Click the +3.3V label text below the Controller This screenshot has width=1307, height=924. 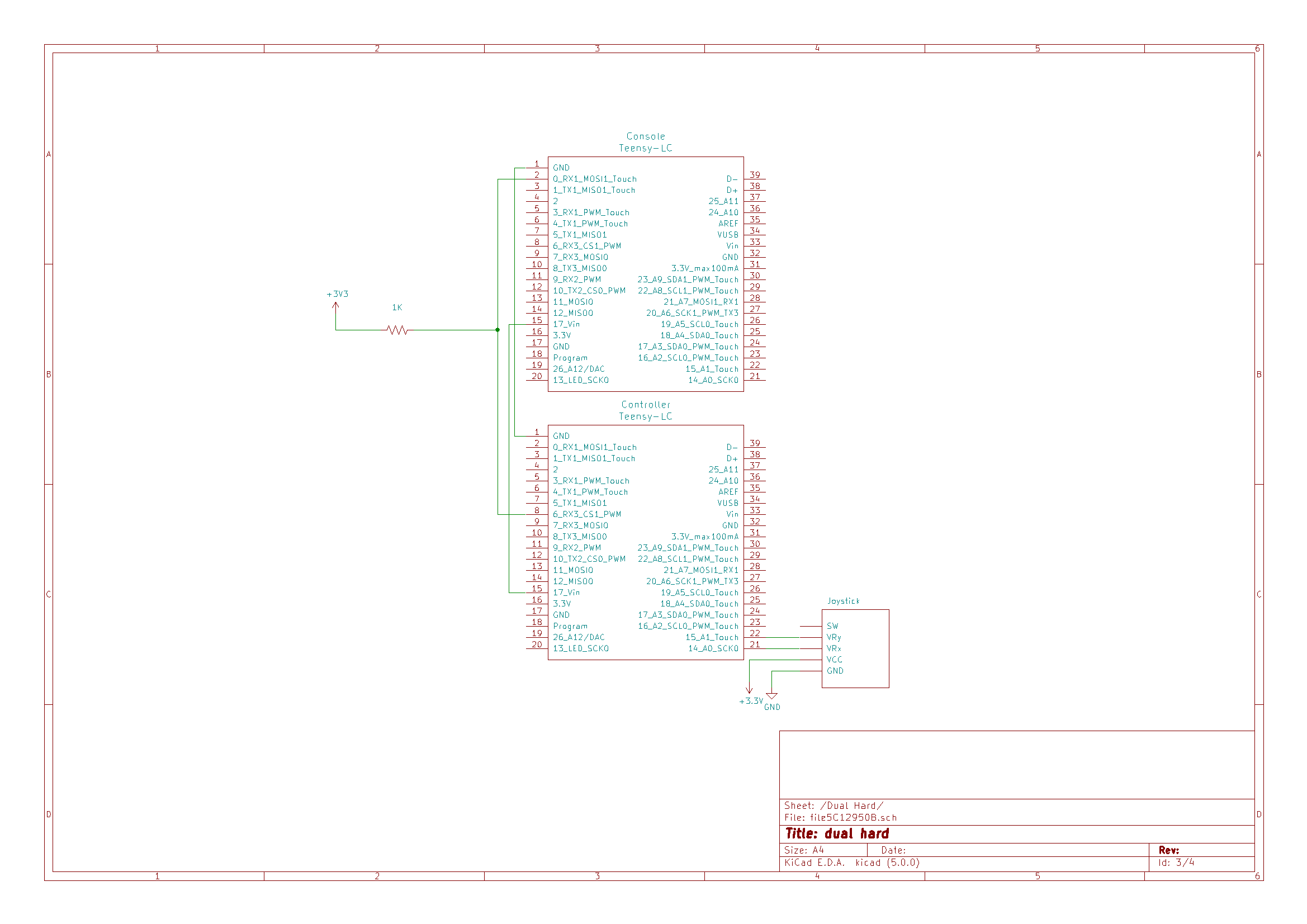pyautogui.click(x=751, y=702)
